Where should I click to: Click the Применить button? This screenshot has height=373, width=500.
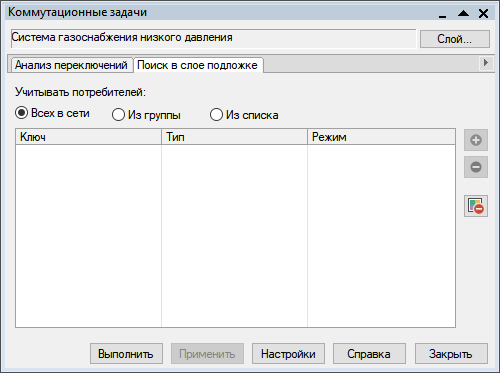tap(207, 354)
